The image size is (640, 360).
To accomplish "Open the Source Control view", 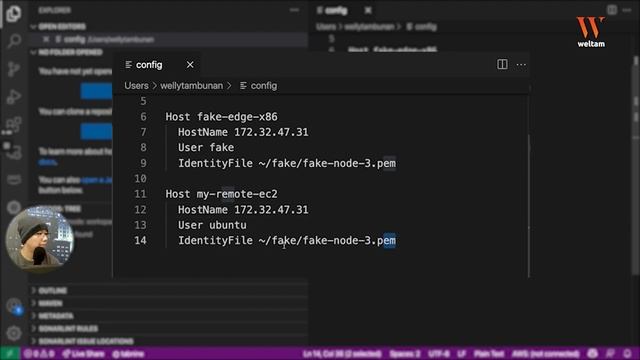I will click(13, 69).
